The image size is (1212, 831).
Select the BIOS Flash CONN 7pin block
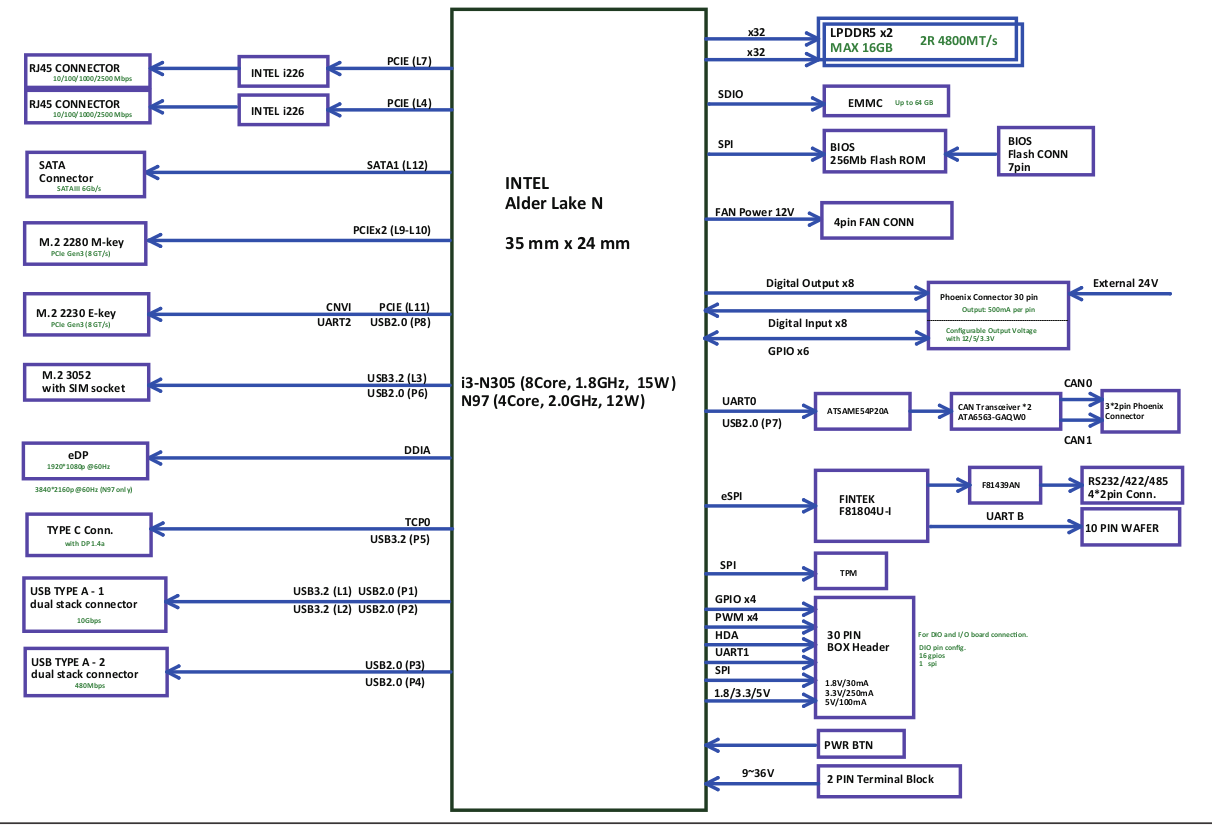coord(1046,153)
